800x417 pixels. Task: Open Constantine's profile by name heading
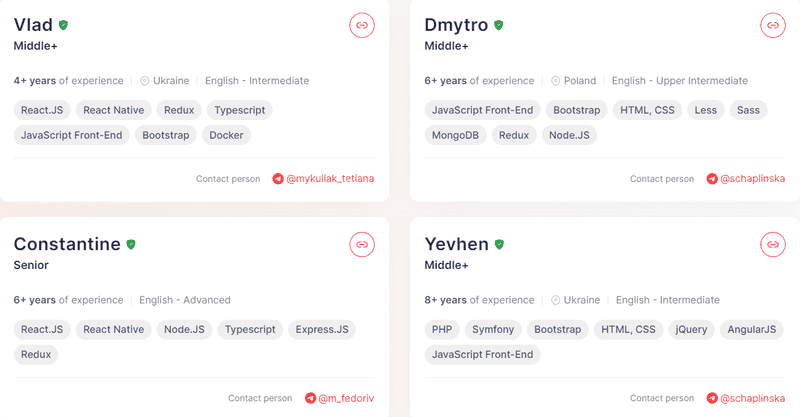67,244
